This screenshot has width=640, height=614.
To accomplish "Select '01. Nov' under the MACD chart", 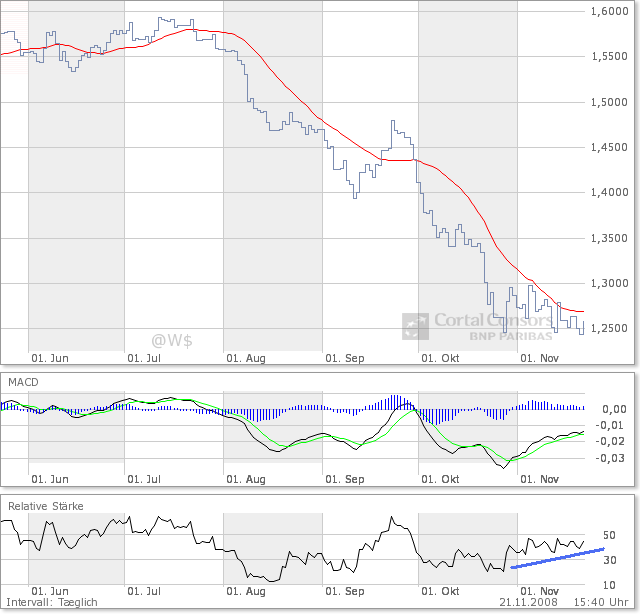I will 539,479.
